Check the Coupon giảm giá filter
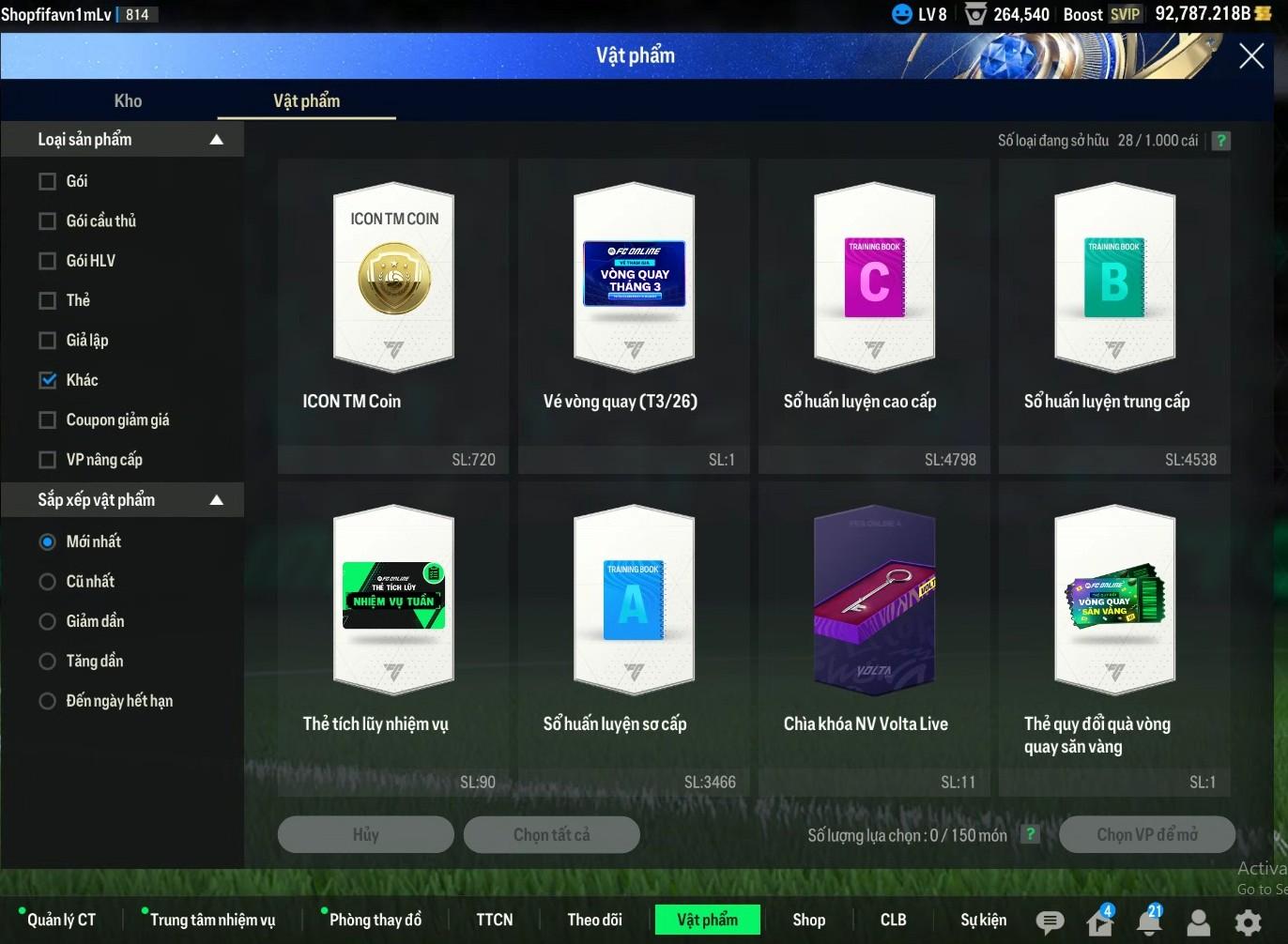The width and height of the screenshot is (1288, 944). point(48,419)
